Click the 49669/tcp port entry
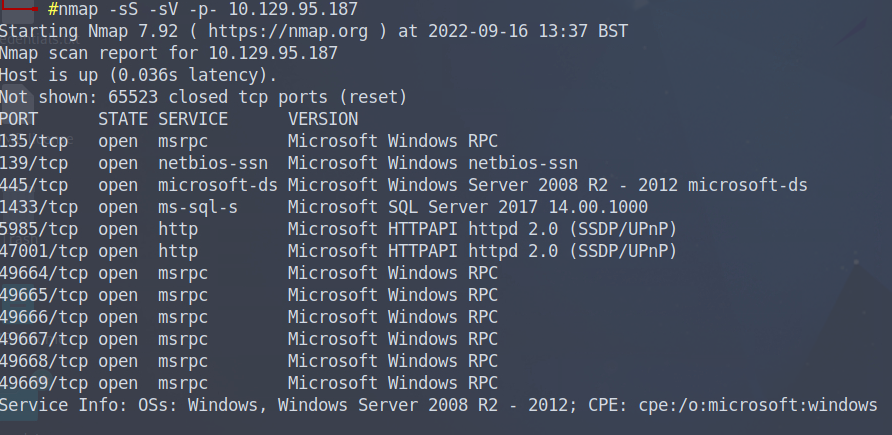892x435 pixels. tap(44, 383)
